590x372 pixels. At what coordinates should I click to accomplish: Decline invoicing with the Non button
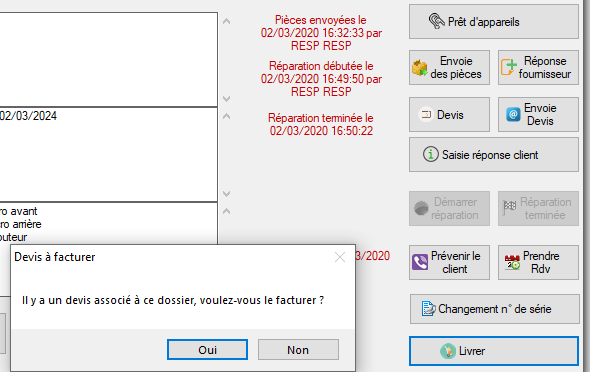click(x=298, y=350)
